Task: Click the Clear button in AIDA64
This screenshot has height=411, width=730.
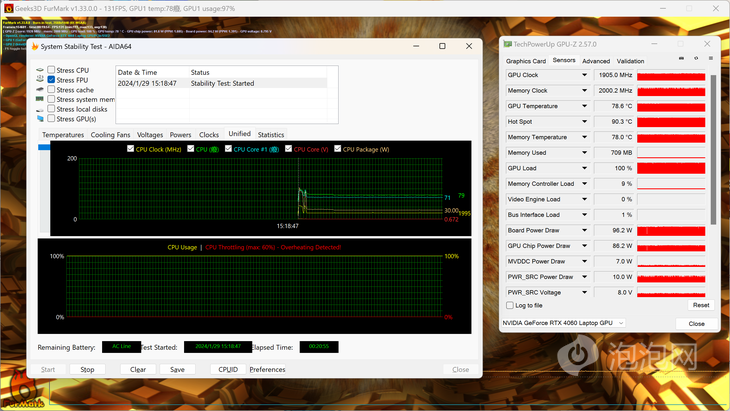Action: 138,369
